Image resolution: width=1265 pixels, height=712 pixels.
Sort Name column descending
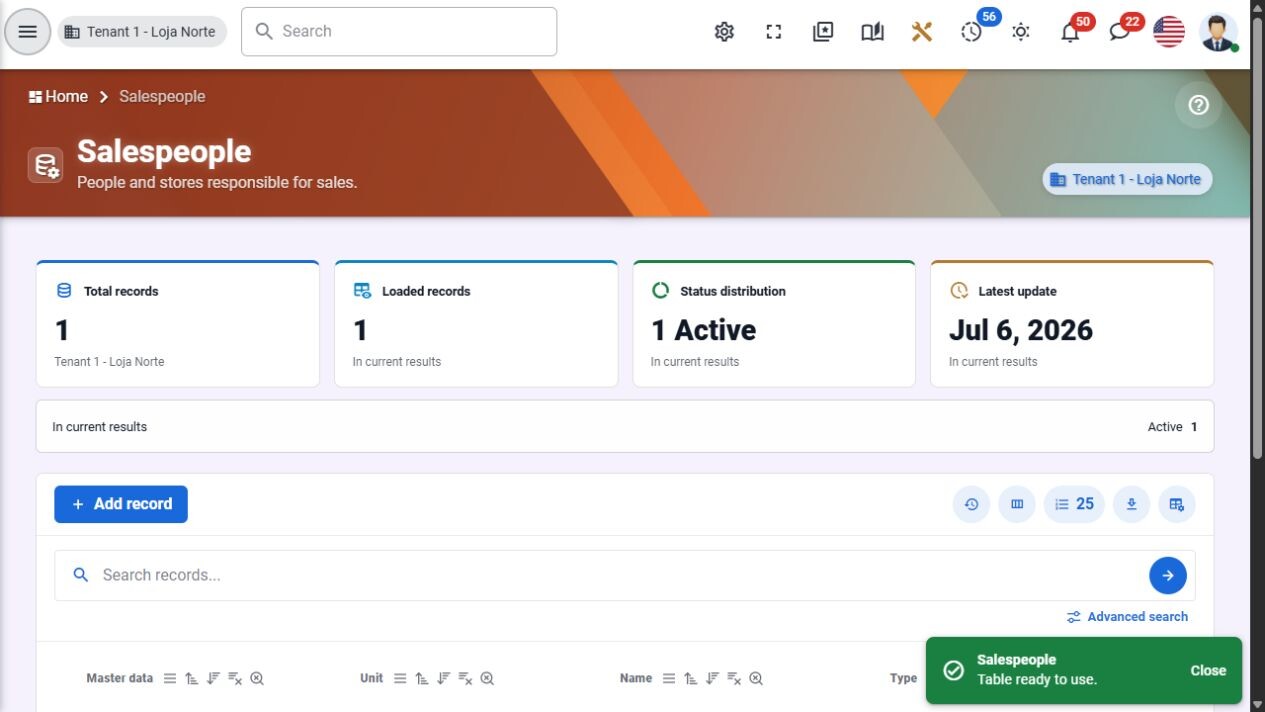[x=712, y=678]
